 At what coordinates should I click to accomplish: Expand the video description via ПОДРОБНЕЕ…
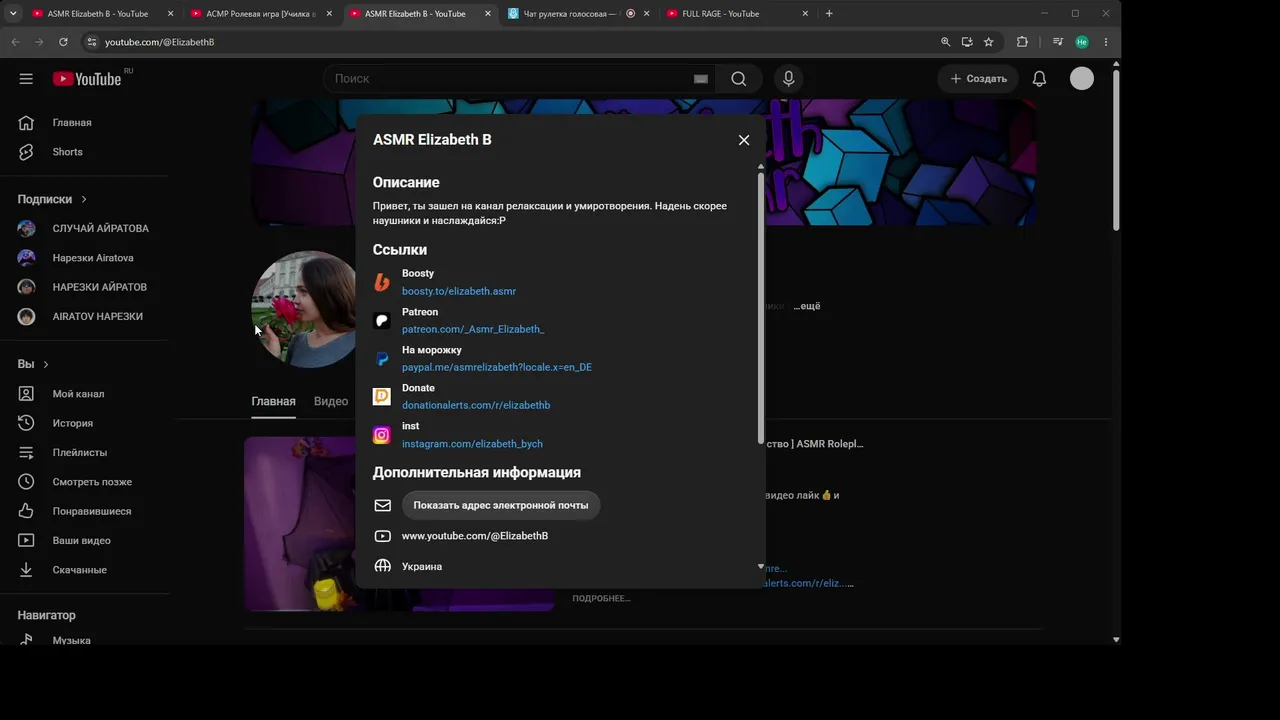[x=601, y=598]
